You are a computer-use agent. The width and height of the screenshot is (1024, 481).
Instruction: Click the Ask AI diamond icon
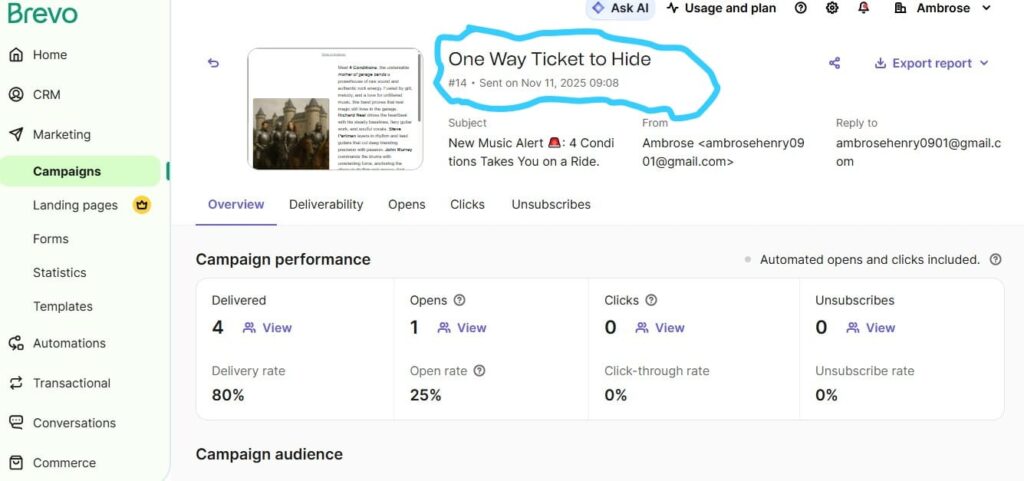pyautogui.click(x=598, y=8)
